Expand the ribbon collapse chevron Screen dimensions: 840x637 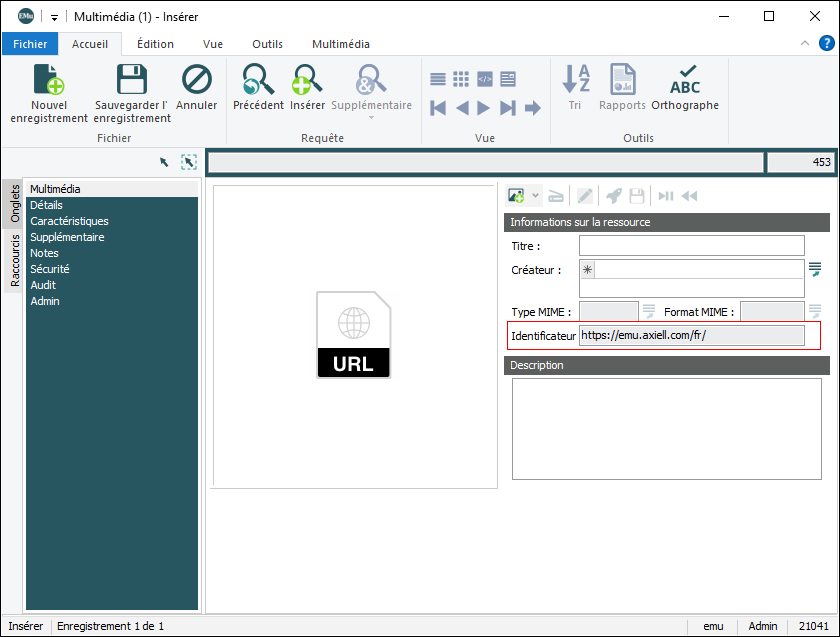tap(805, 44)
